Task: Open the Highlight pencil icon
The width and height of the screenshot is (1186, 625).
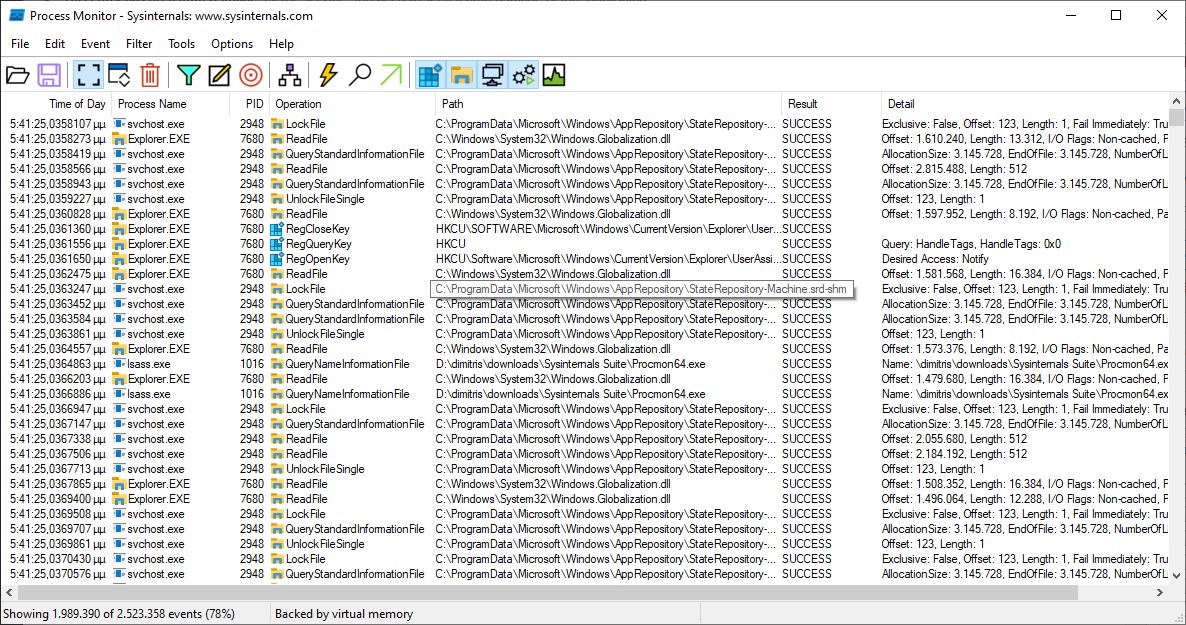Action: click(219, 75)
